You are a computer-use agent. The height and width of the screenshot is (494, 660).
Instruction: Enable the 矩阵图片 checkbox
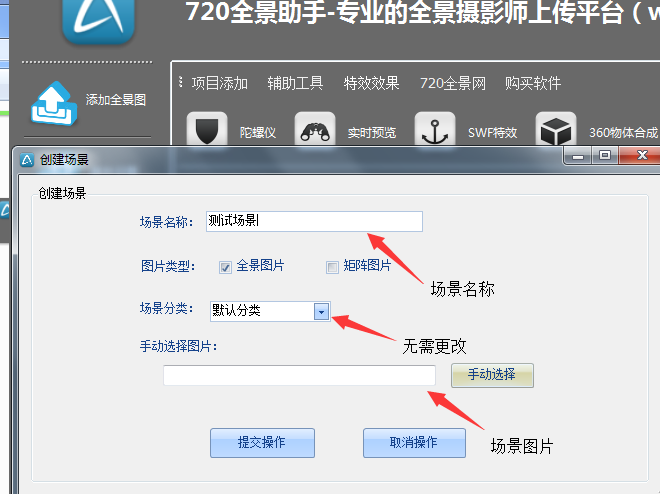tap(332, 267)
